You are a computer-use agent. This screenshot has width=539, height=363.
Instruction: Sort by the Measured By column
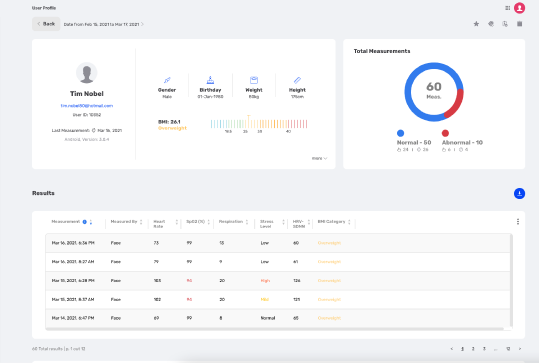141,222
